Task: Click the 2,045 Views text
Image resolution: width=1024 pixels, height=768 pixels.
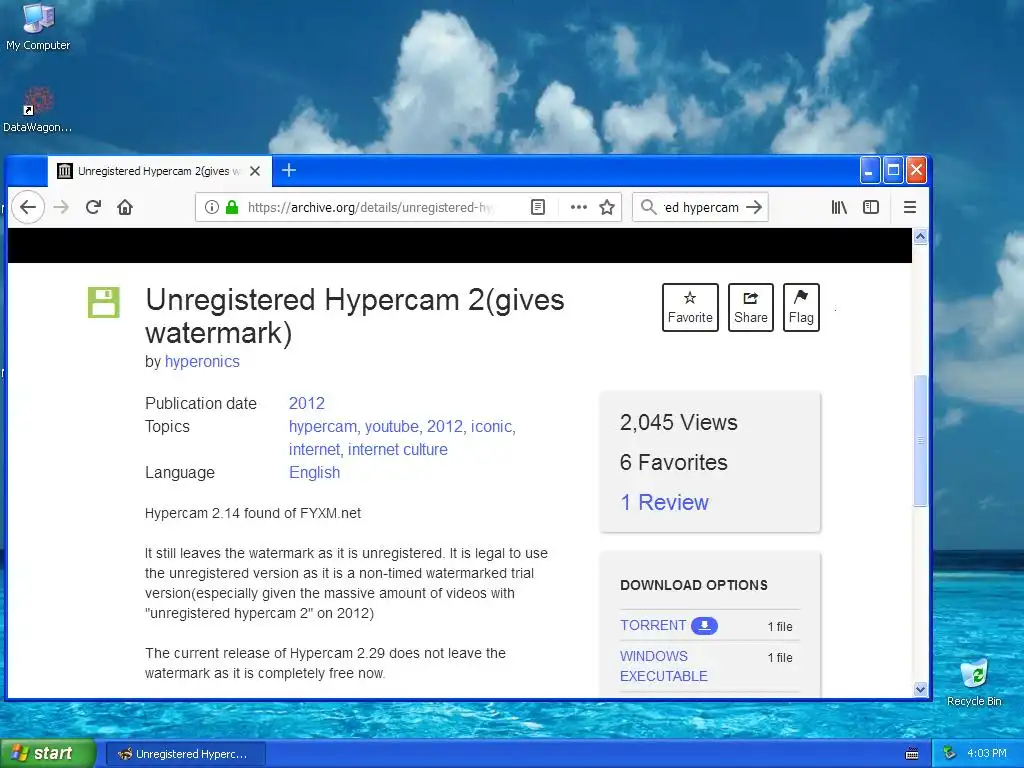Action: coord(679,423)
